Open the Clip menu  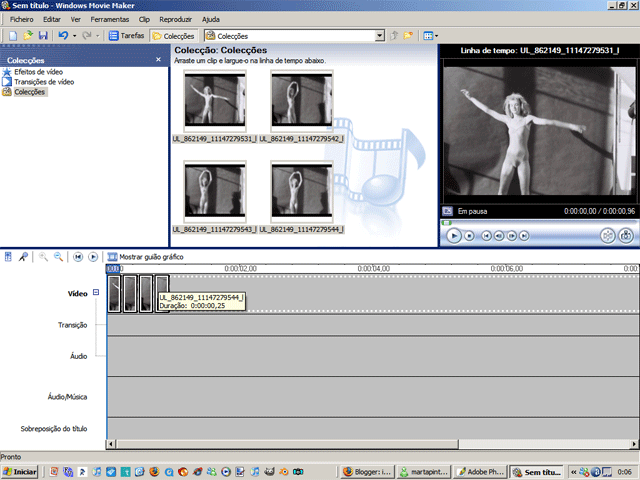pos(144,19)
